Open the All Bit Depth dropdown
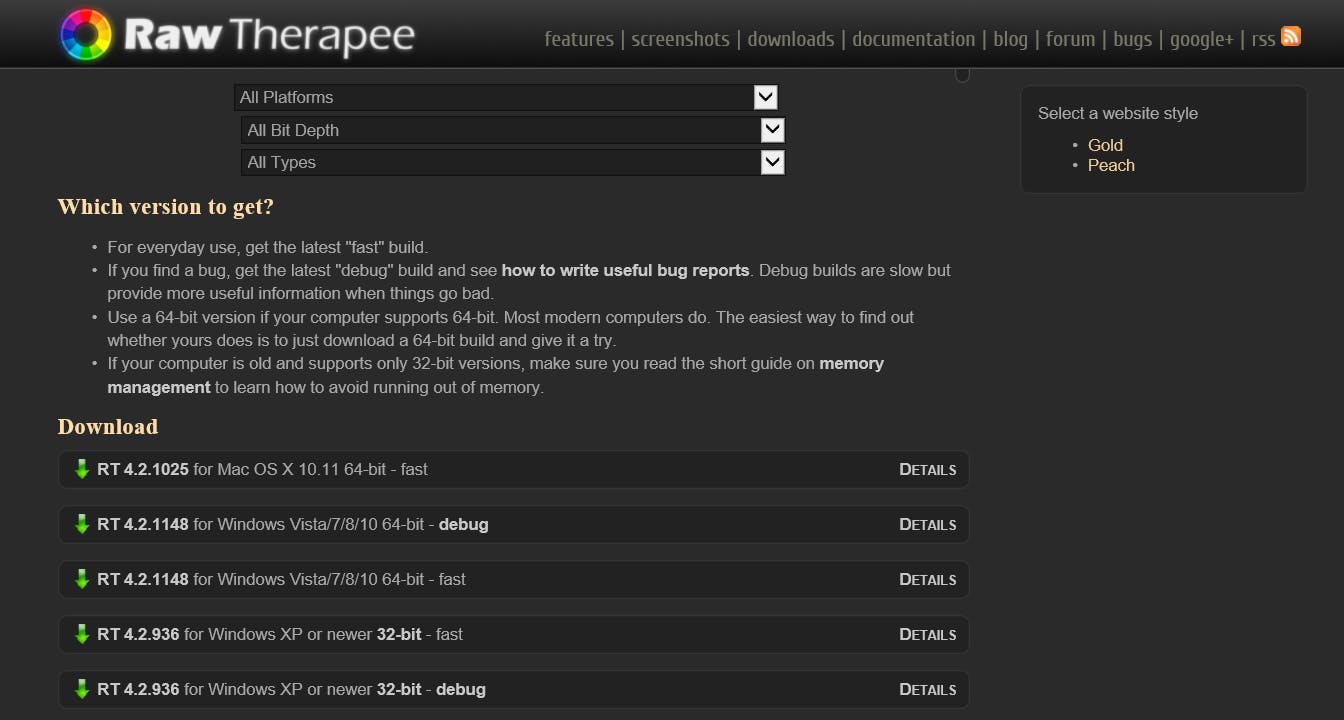1344x720 pixels. click(771, 130)
